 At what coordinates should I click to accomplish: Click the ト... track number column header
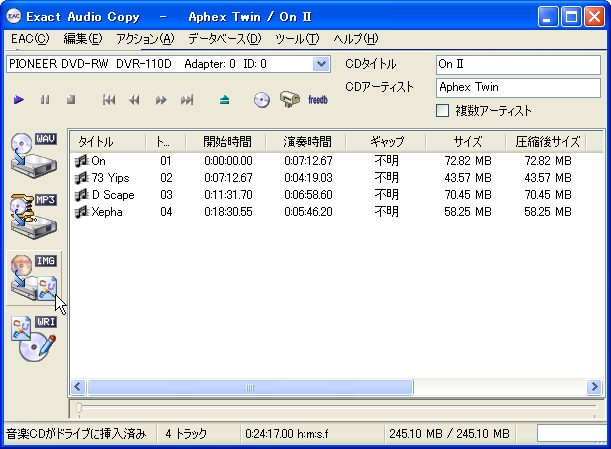point(166,141)
